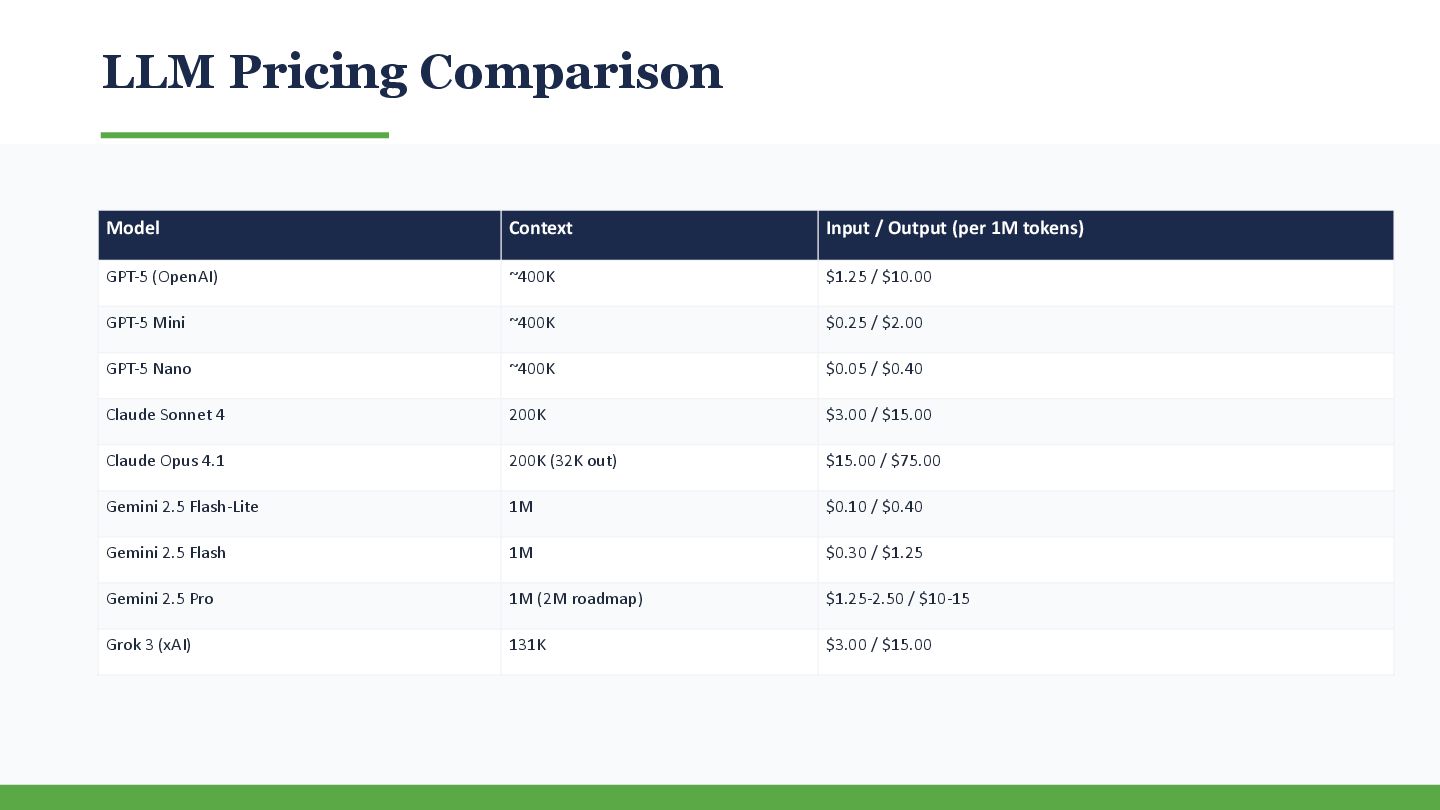Click the Gemini 2.5 Flash-Lite cell
The height and width of the screenshot is (810, 1440).
click(x=300, y=513)
